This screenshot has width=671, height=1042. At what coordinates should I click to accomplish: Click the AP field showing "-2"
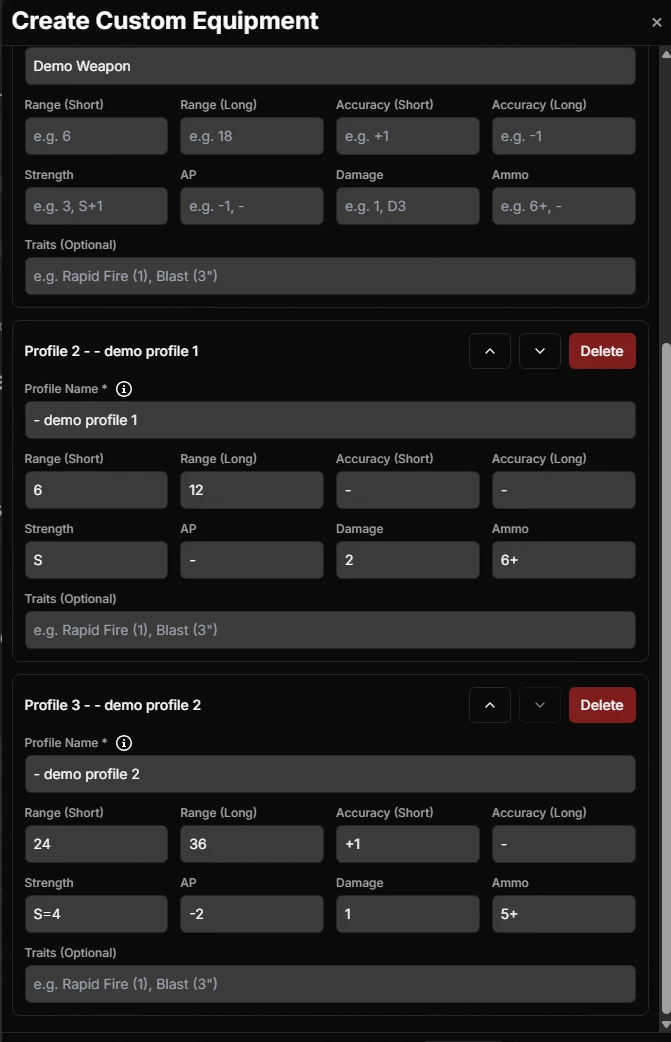click(x=251, y=913)
